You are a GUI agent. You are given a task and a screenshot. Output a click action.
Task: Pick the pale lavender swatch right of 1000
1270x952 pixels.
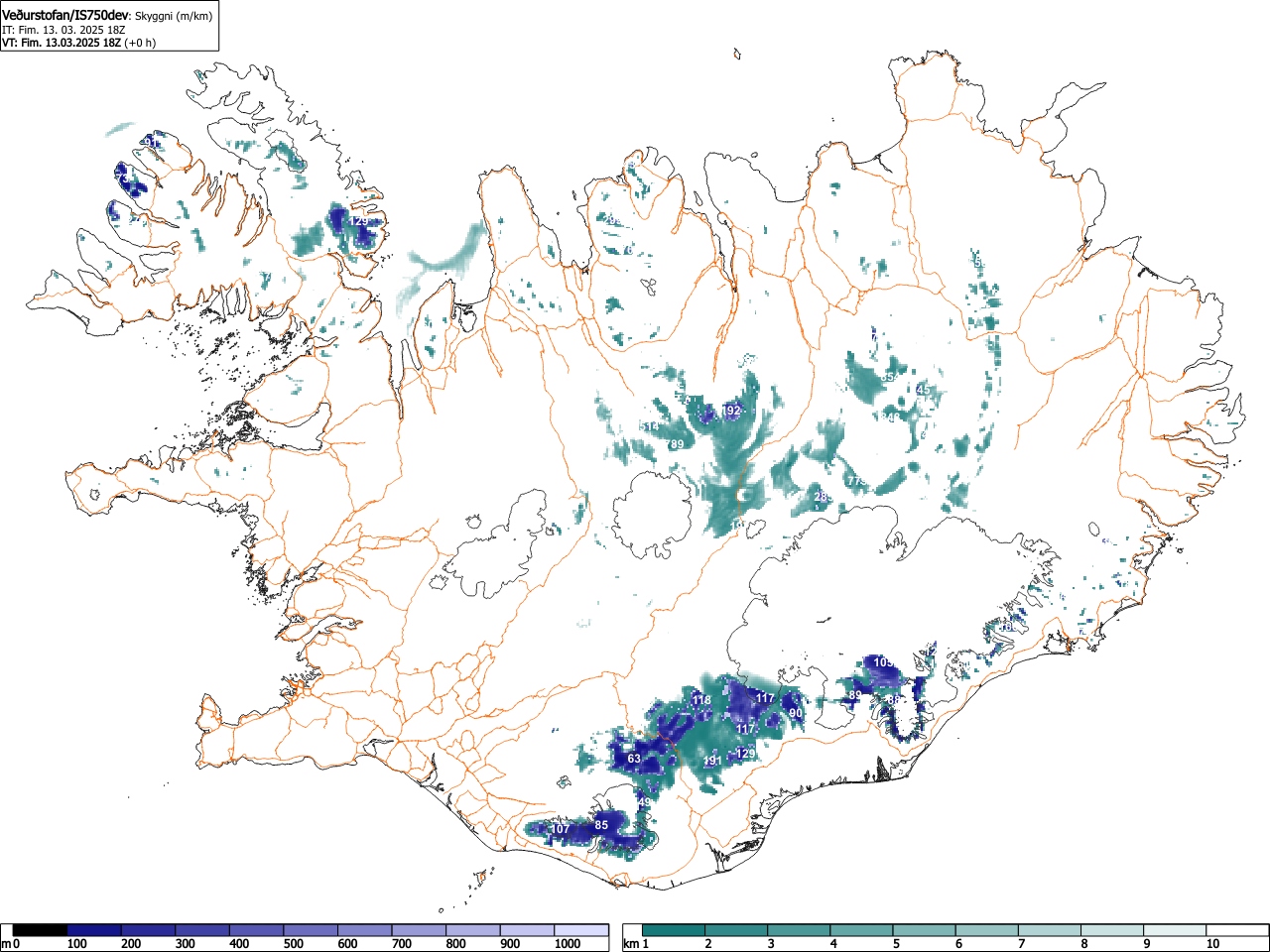coord(581,930)
